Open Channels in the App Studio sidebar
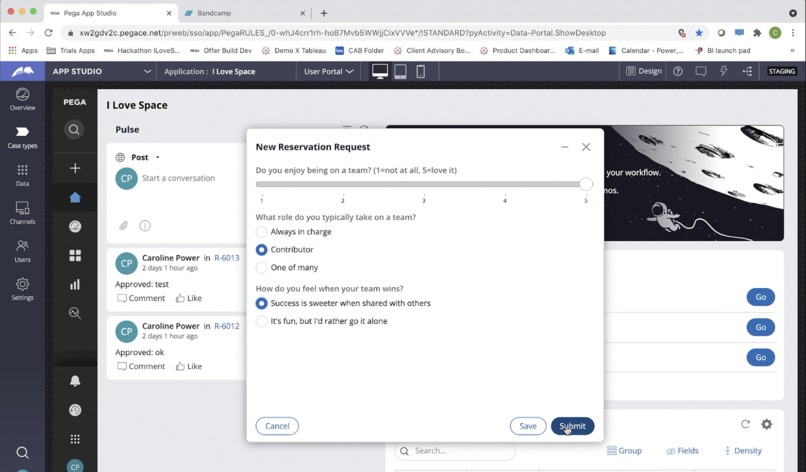 (22, 213)
